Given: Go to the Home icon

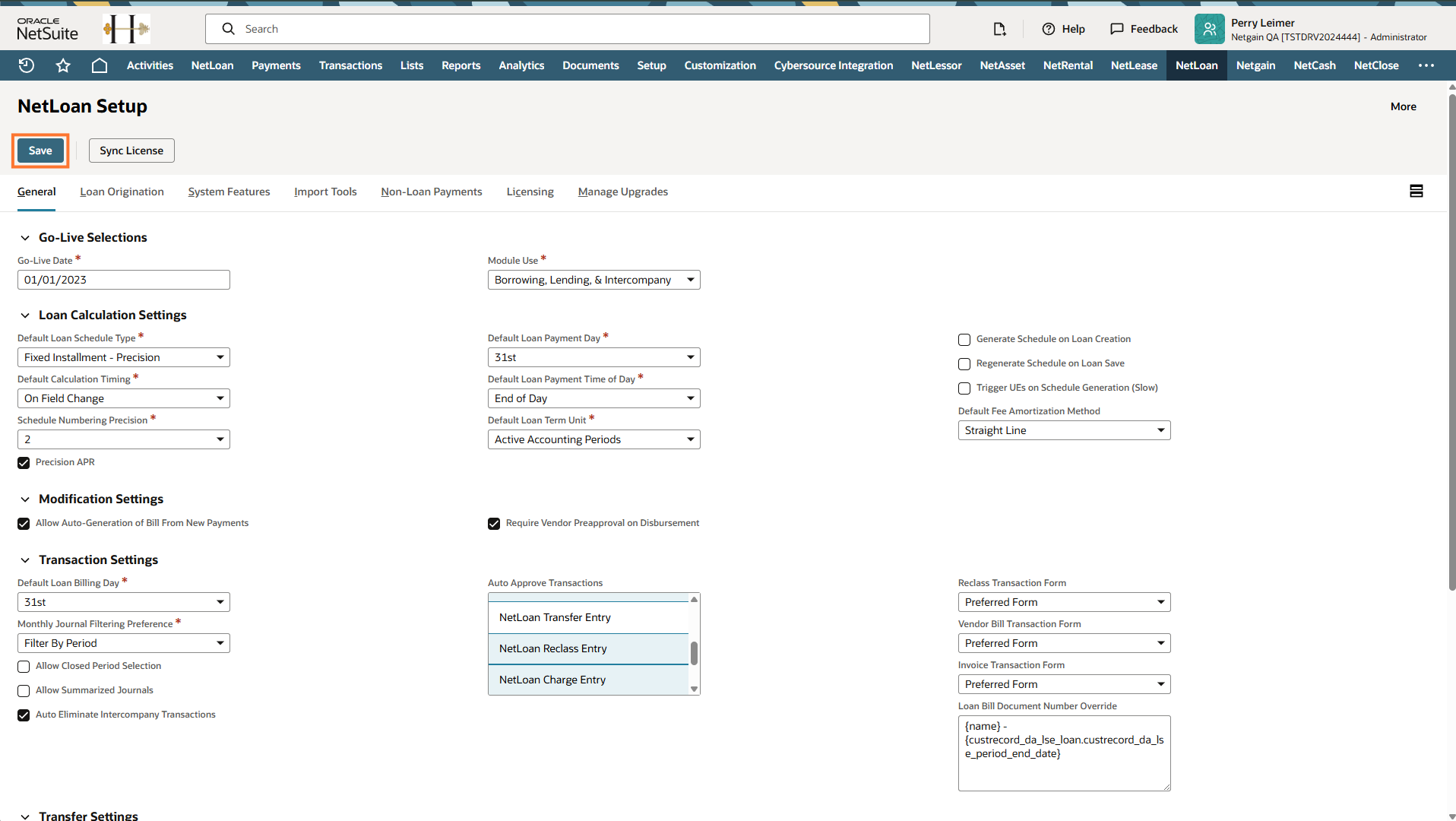Looking at the screenshot, I should pos(100,65).
